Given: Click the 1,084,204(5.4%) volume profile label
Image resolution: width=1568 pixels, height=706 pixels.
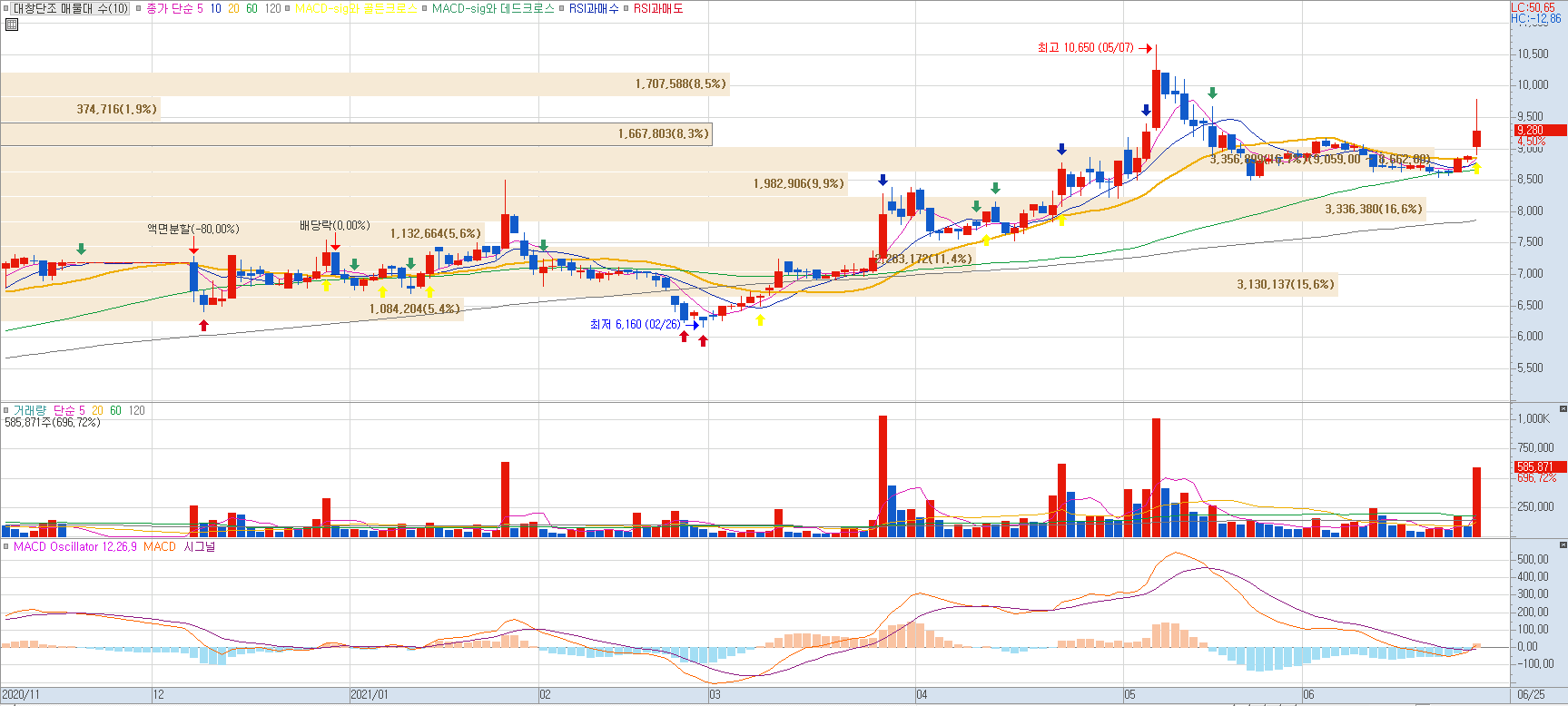Looking at the screenshot, I should [x=414, y=309].
